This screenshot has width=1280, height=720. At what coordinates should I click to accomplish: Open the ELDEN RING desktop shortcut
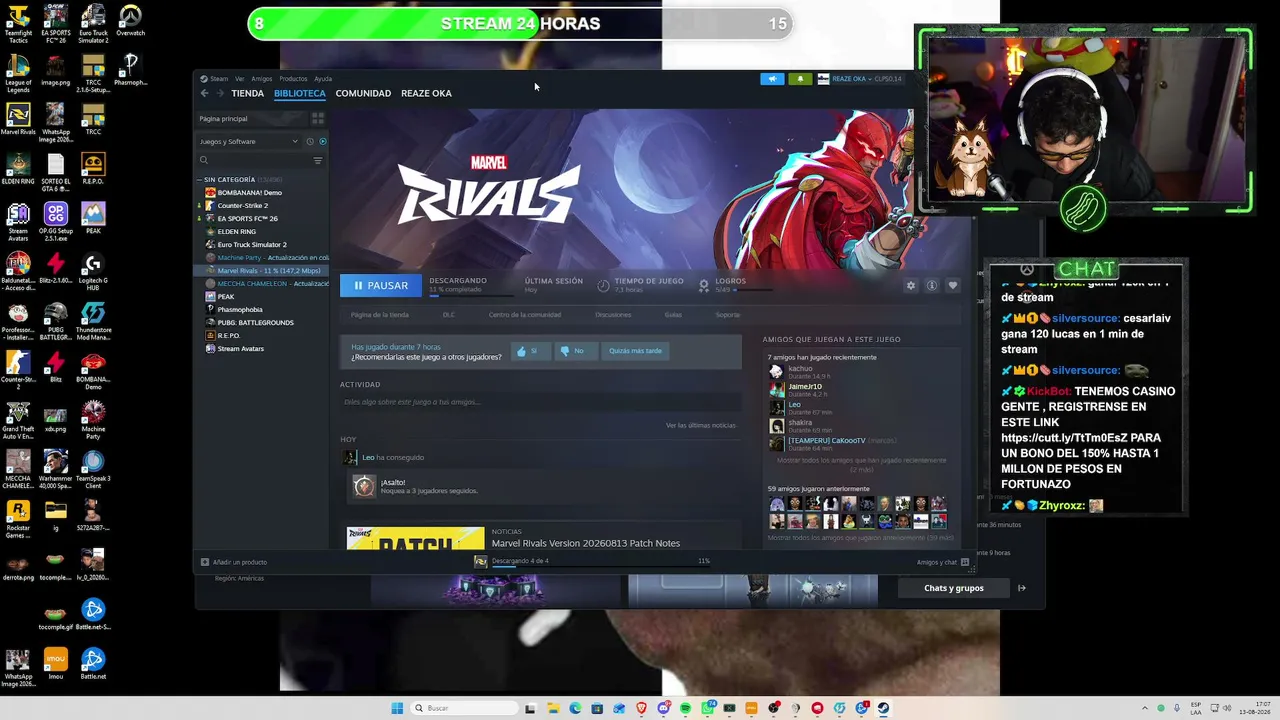coord(18,169)
